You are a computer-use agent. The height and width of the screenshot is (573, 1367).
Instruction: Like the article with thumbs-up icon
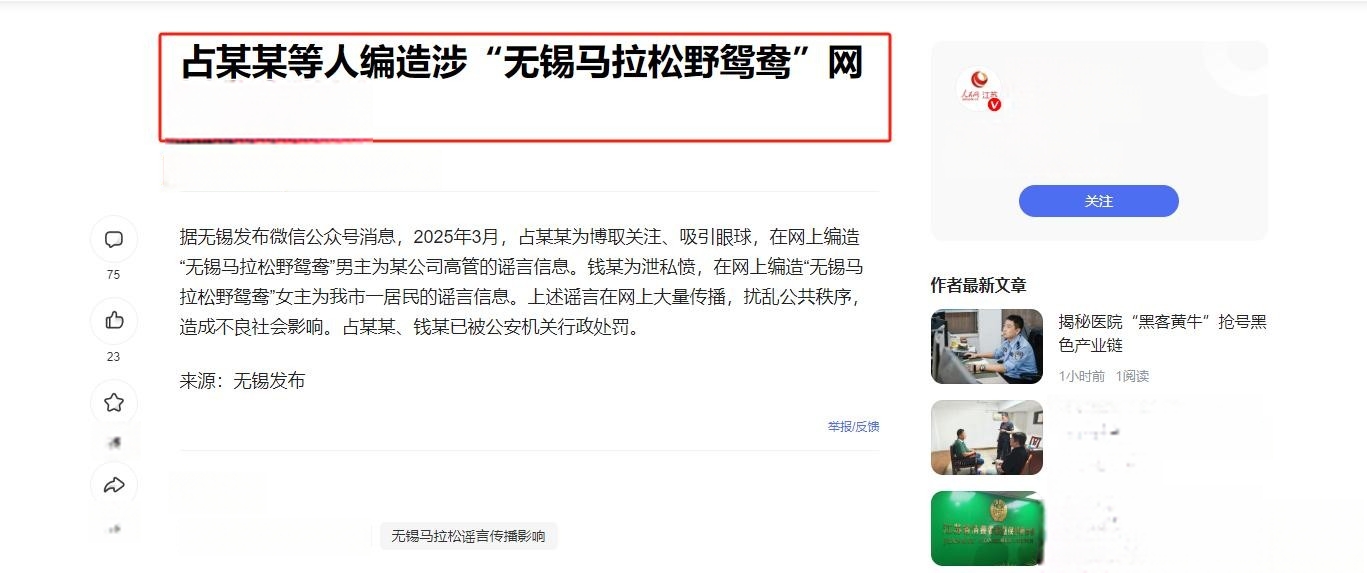(114, 320)
